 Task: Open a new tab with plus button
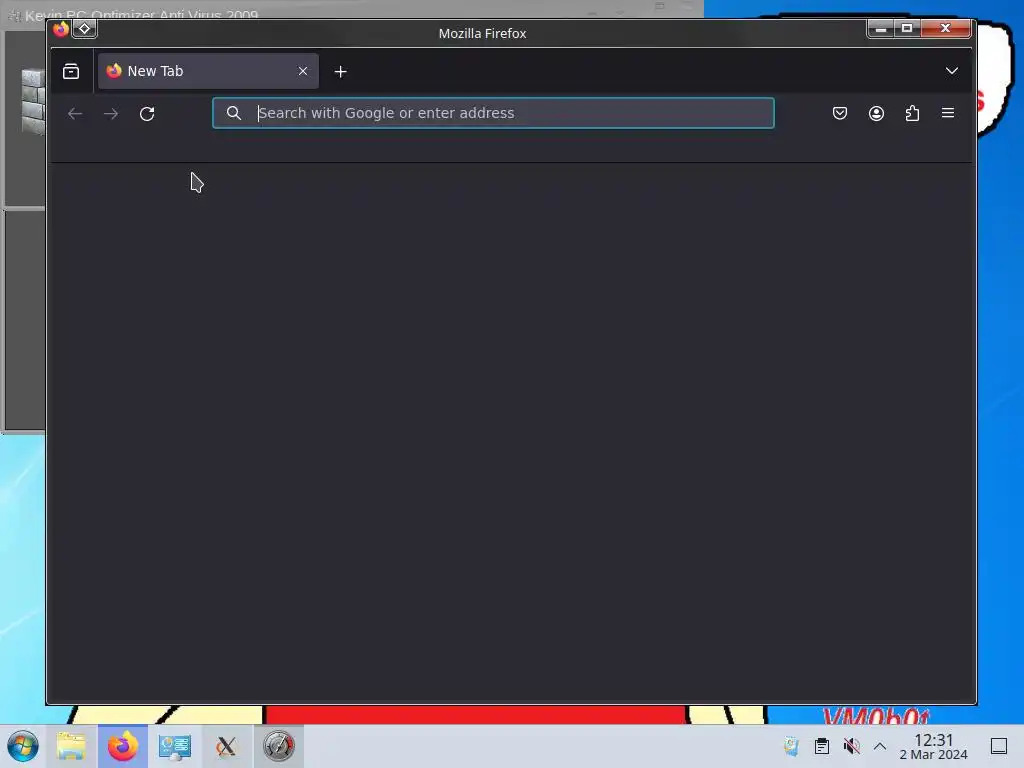click(x=340, y=72)
